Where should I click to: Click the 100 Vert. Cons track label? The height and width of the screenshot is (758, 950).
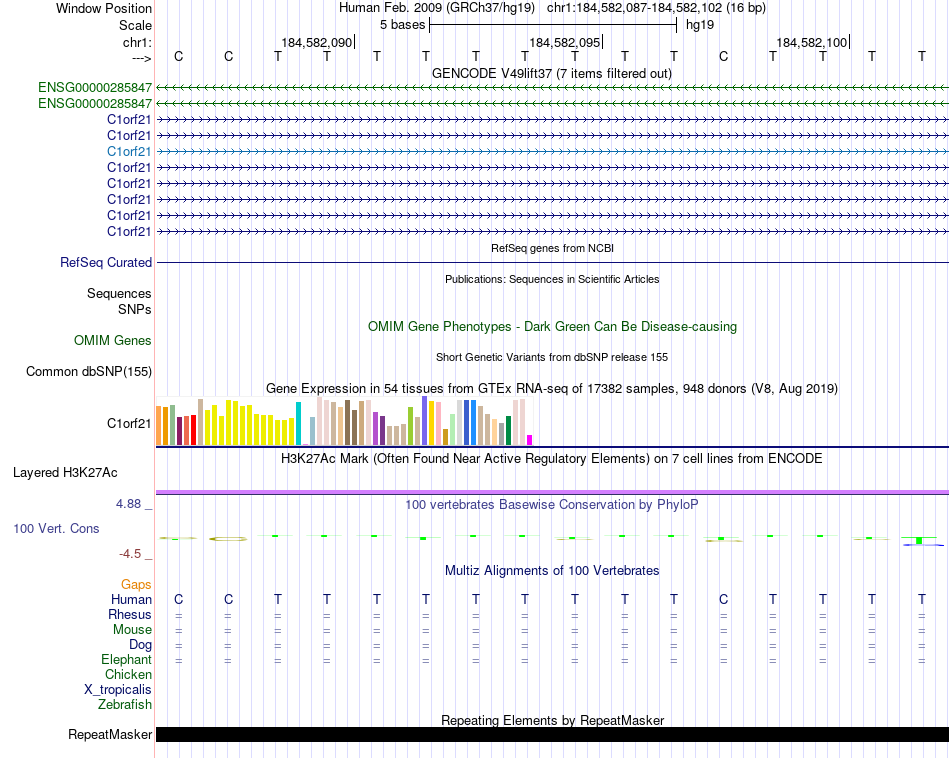(56, 528)
